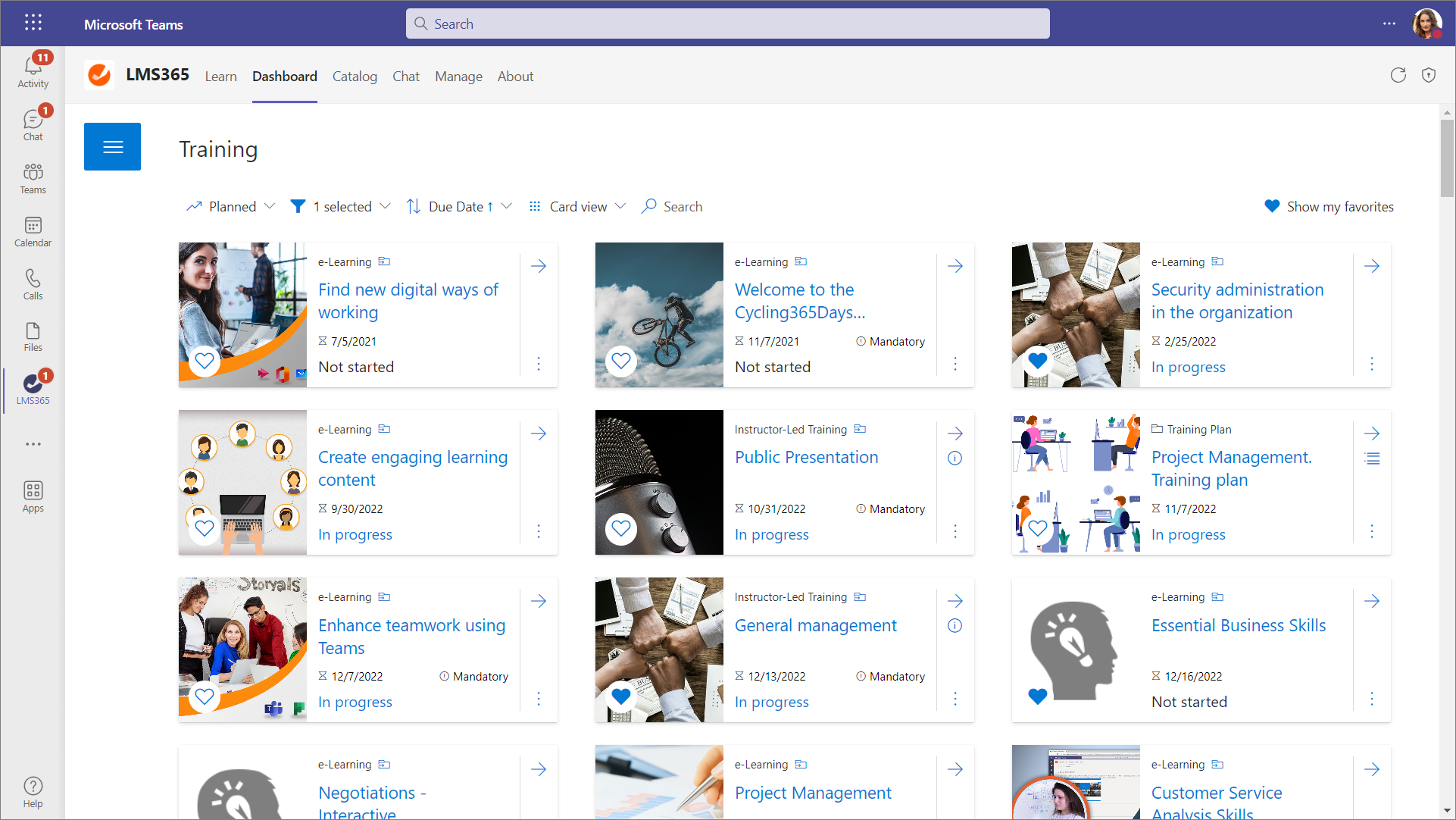
Task: Unfavorite the General management course
Action: point(621,696)
